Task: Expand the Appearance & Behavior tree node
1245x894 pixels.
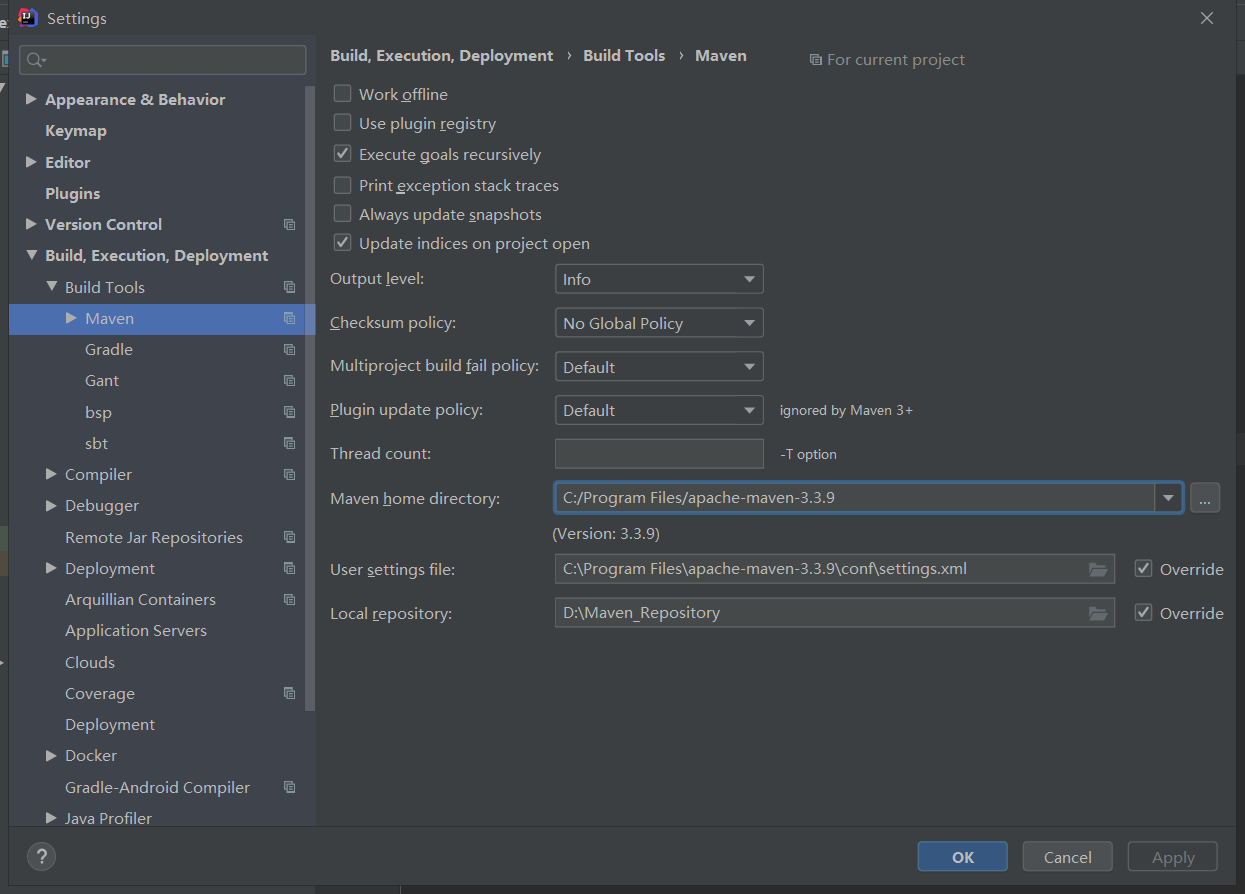Action: [x=31, y=99]
